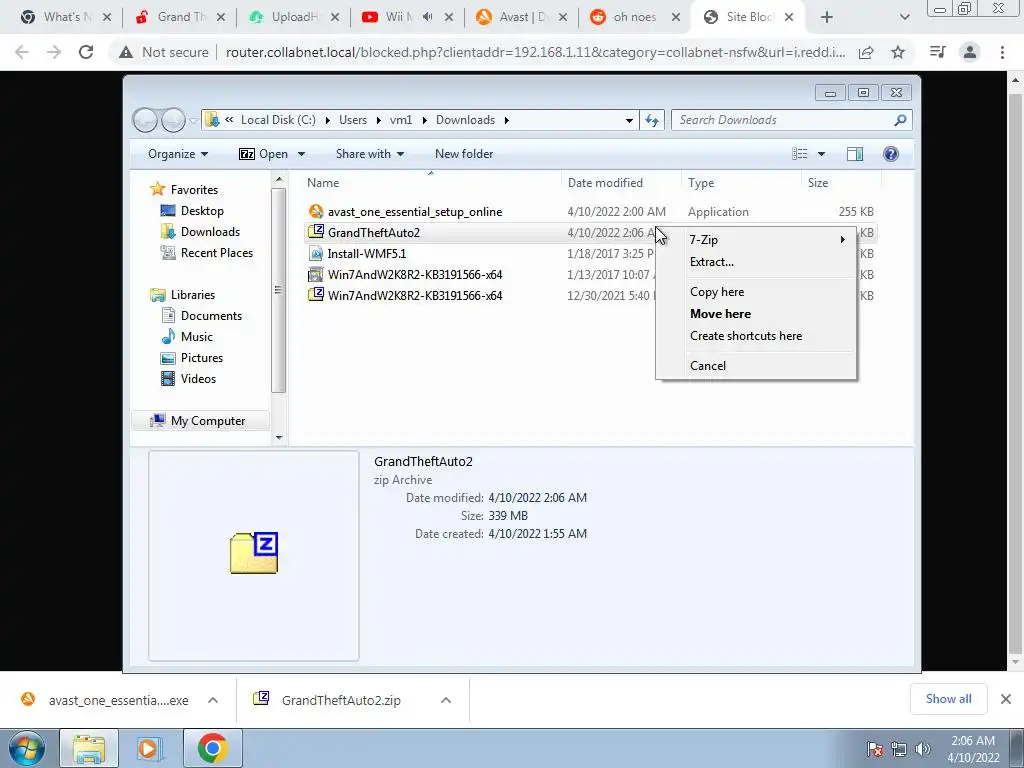
Task: Click the Windows Start orb
Action: pos(27,748)
